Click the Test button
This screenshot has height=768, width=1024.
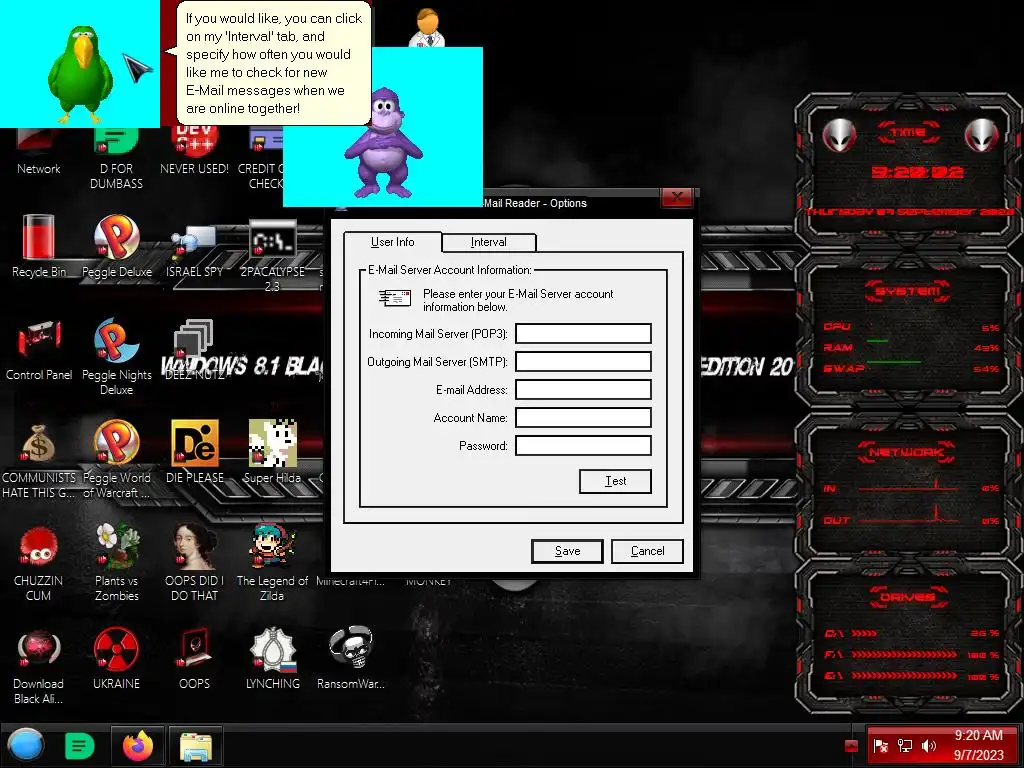pyautogui.click(x=615, y=481)
